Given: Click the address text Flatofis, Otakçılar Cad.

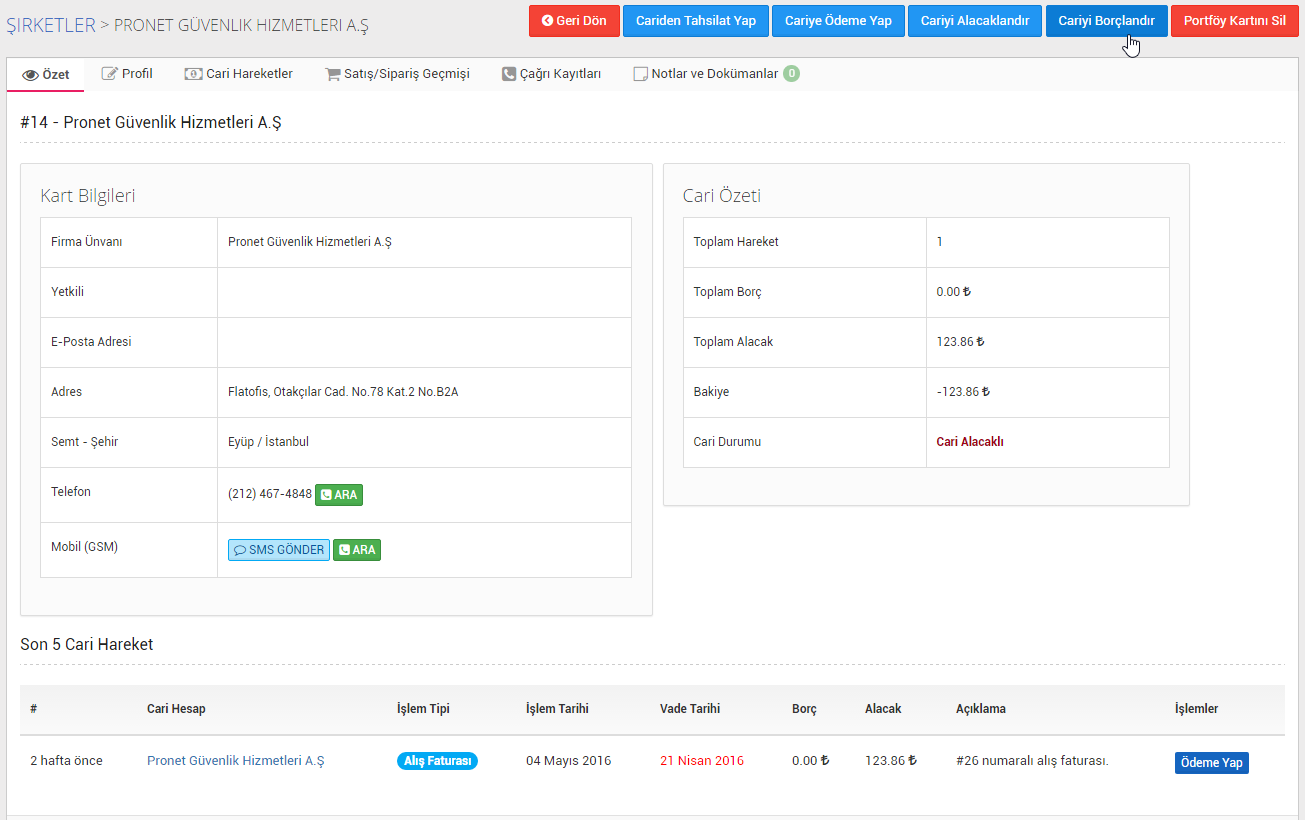Looking at the screenshot, I should (343, 392).
